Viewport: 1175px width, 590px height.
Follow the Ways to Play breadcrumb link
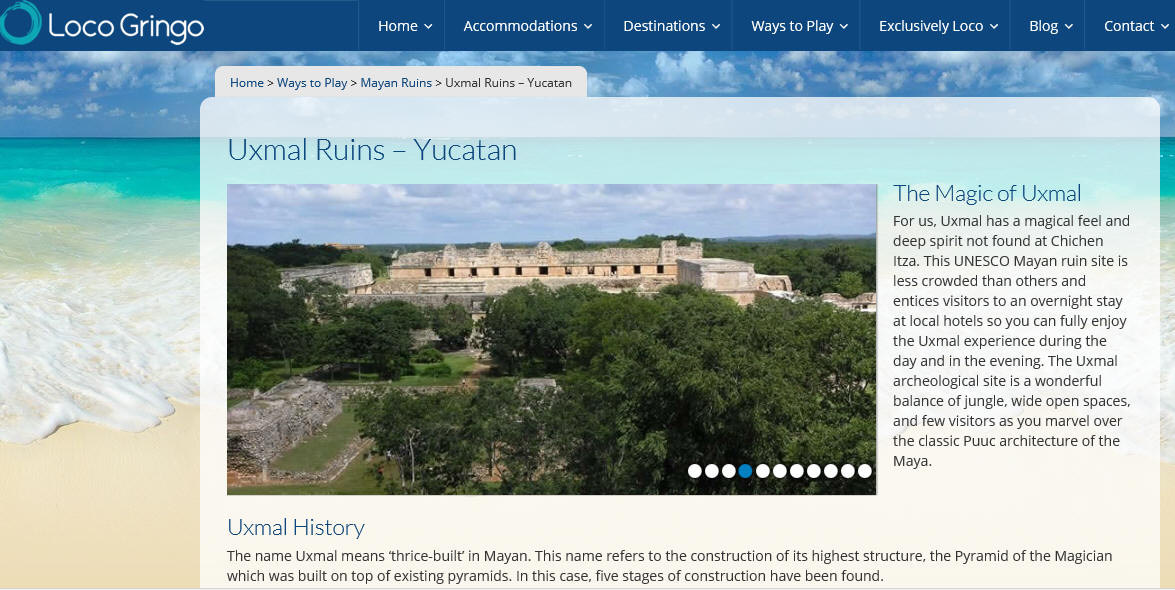(x=312, y=82)
